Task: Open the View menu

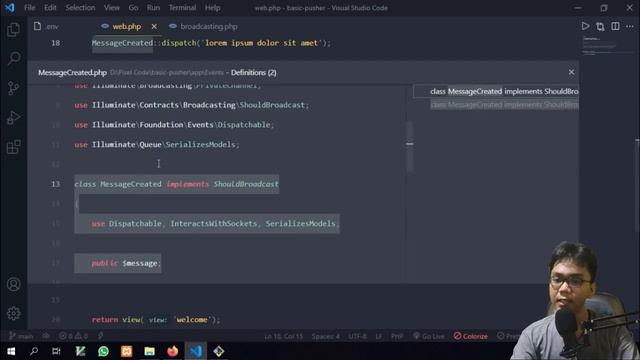Action: [x=111, y=8]
